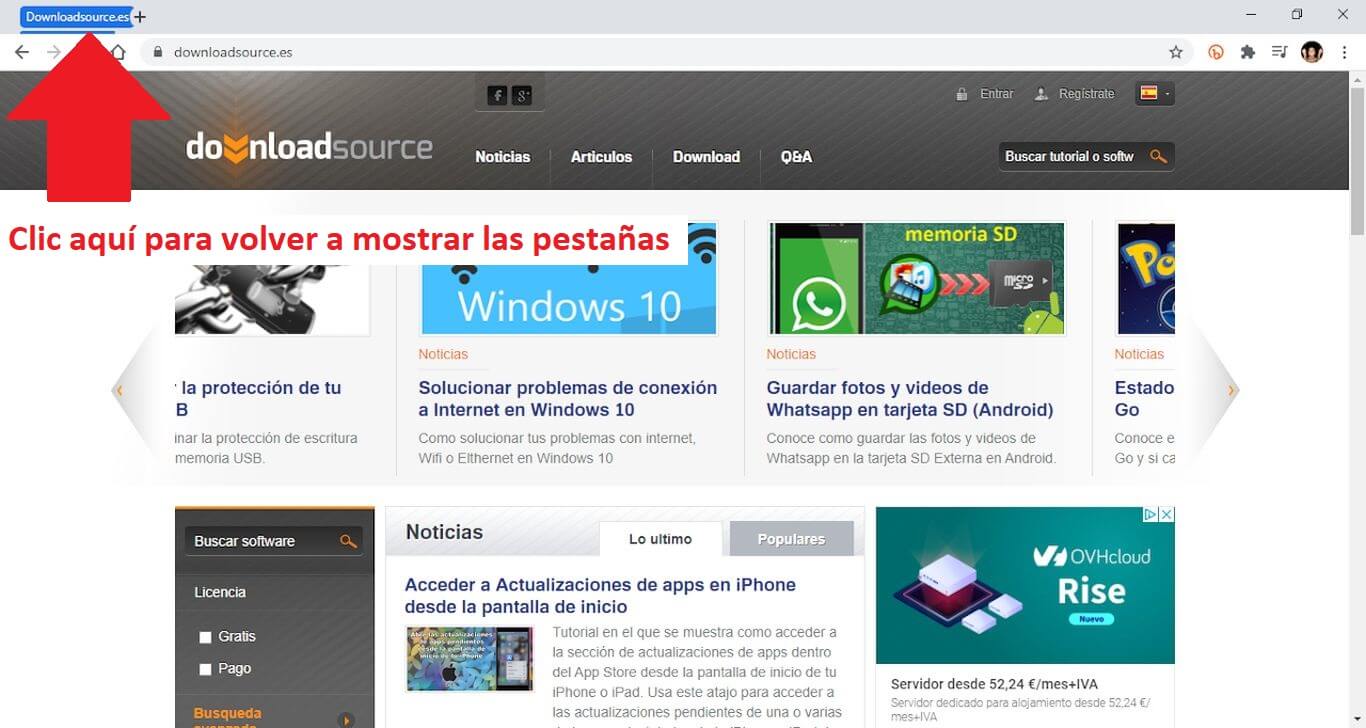Screen dimensions: 1366x728
Task: Check the Pago license checkbox
Action: pyautogui.click(x=206, y=669)
